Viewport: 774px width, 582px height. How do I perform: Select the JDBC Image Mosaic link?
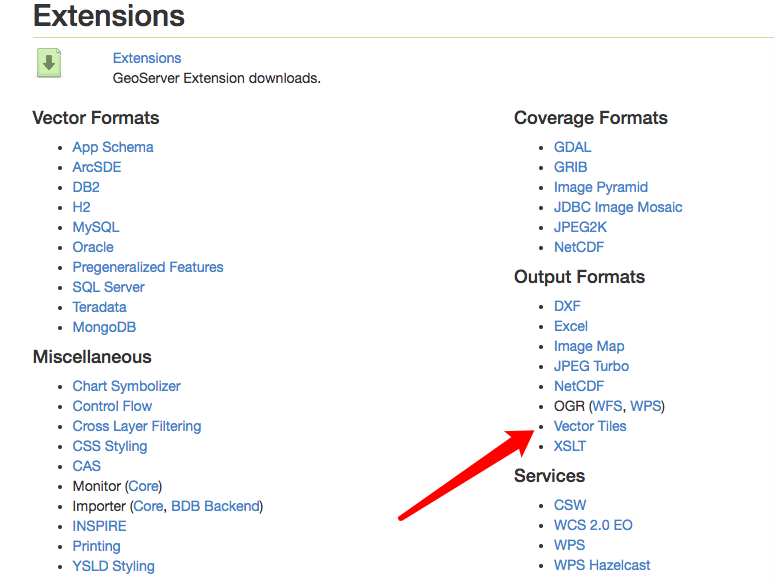[x=618, y=207]
